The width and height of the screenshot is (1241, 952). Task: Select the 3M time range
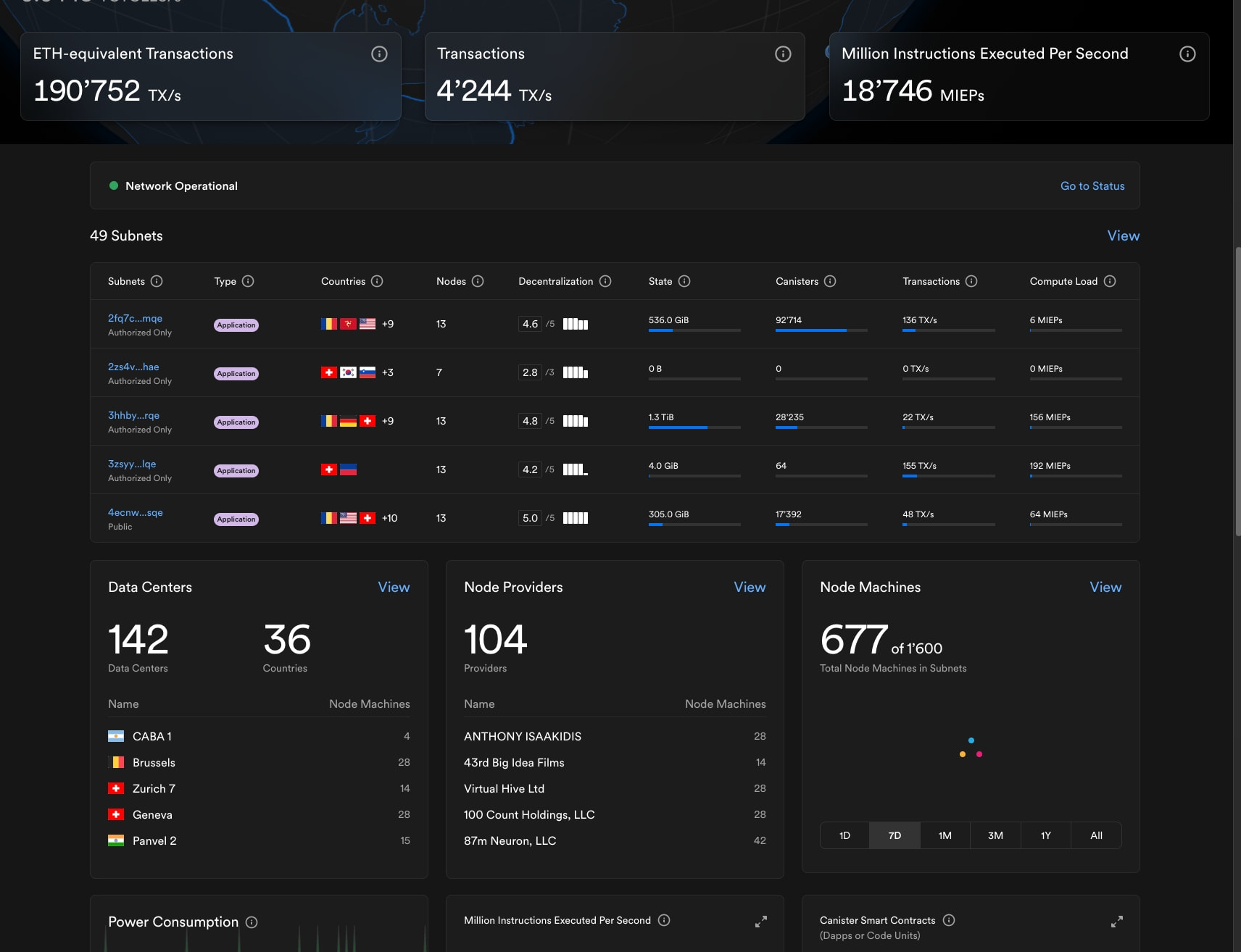[995, 835]
